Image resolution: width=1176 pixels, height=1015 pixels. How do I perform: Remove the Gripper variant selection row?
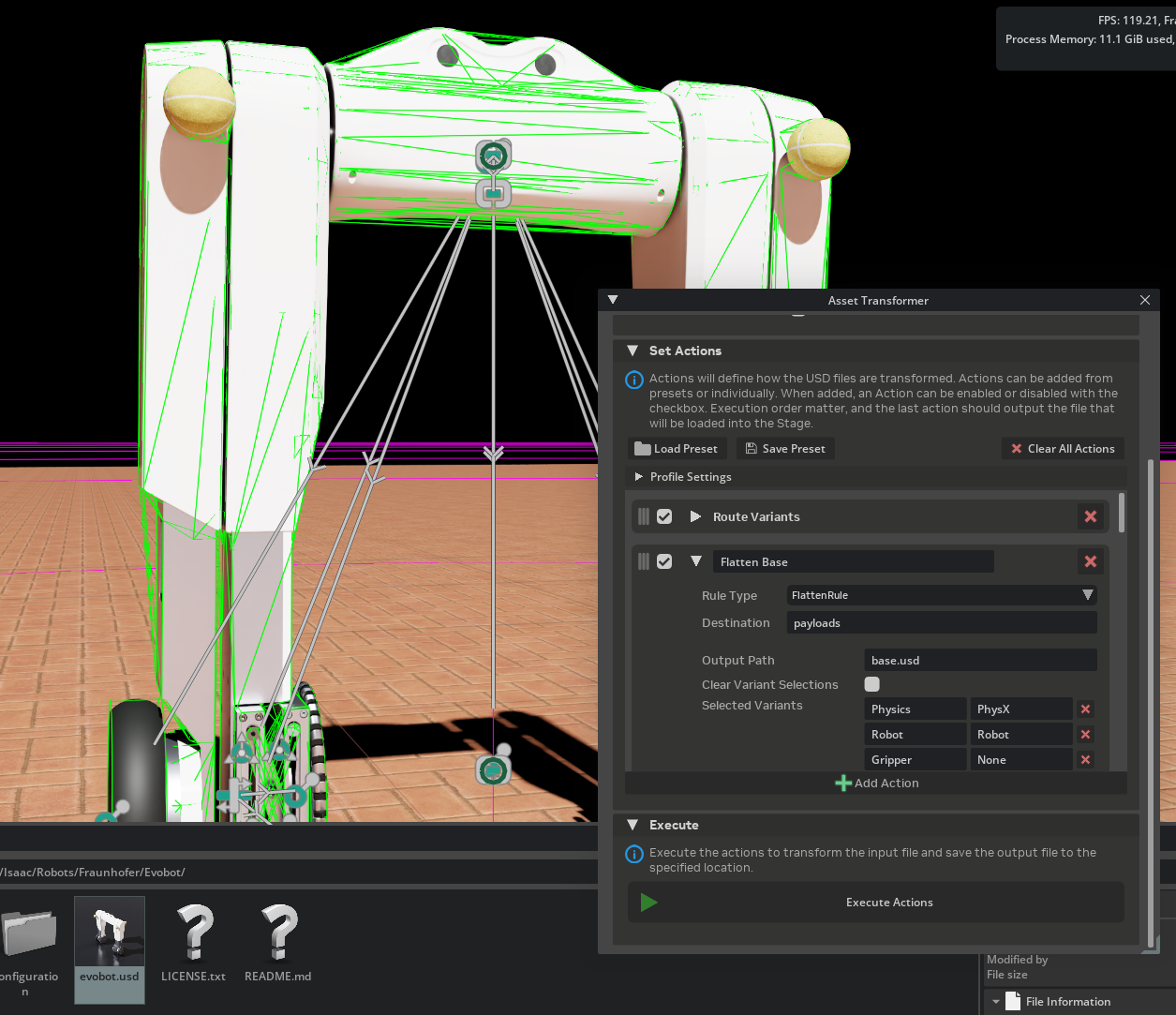point(1085,760)
